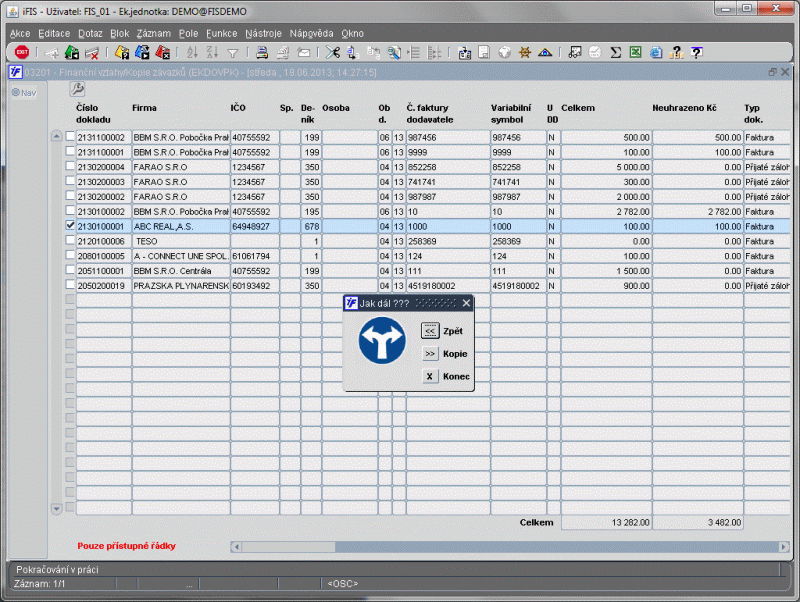Open the Nástroje menu

point(263,34)
